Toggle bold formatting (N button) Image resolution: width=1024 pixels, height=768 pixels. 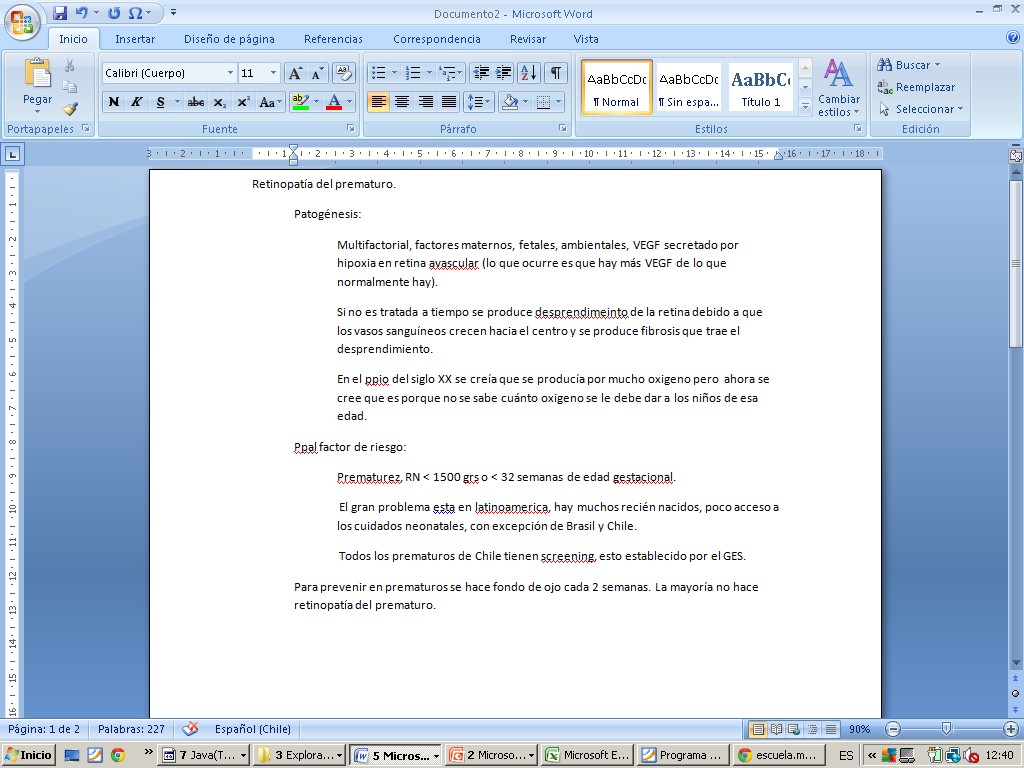pos(114,102)
